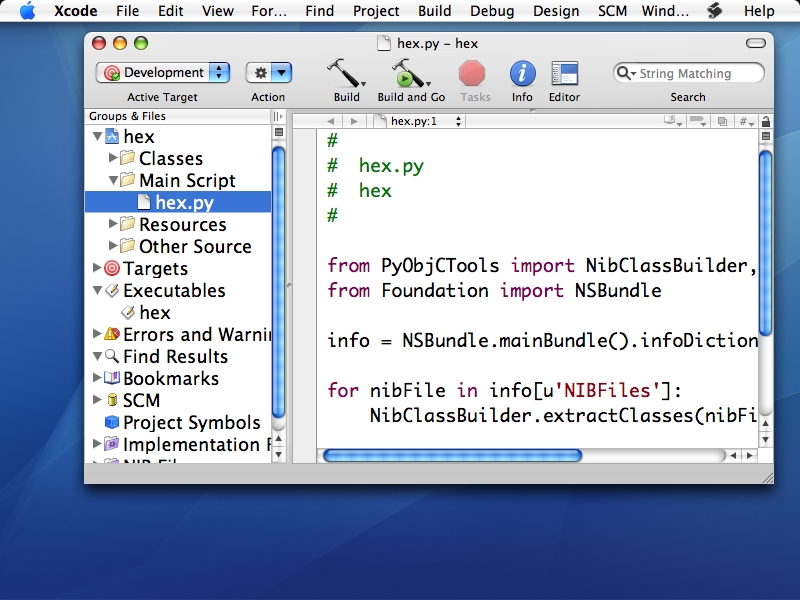The image size is (800, 600).
Task: Click the script menu icon in menu bar
Action: pyautogui.click(x=715, y=11)
